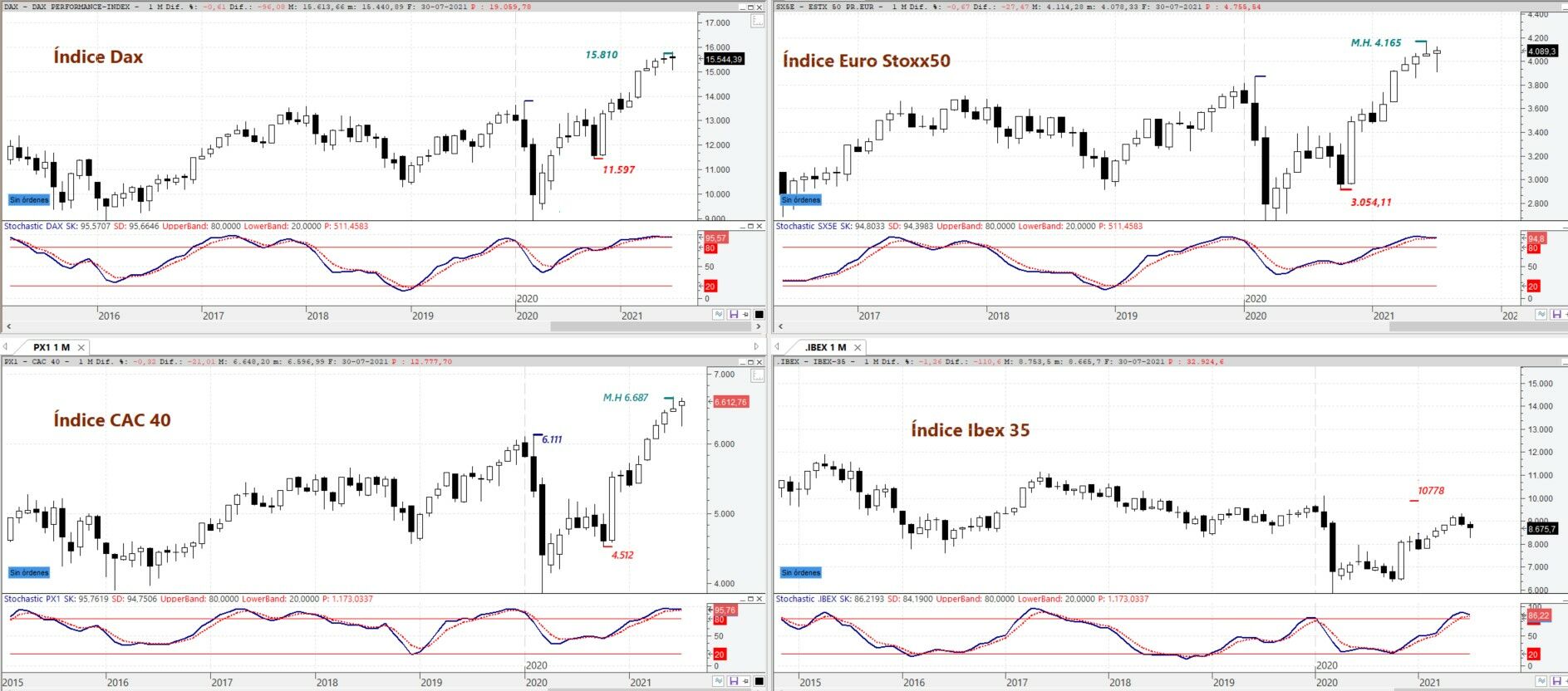Close the PX1 1 M tab

click(x=81, y=347)
